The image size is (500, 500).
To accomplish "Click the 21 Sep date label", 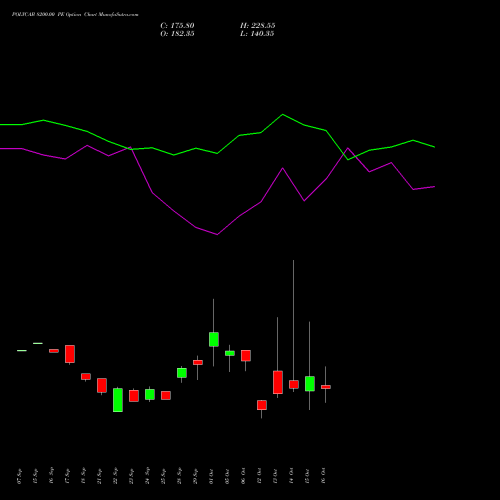I will pyautogui.click(x=99, y=476).
